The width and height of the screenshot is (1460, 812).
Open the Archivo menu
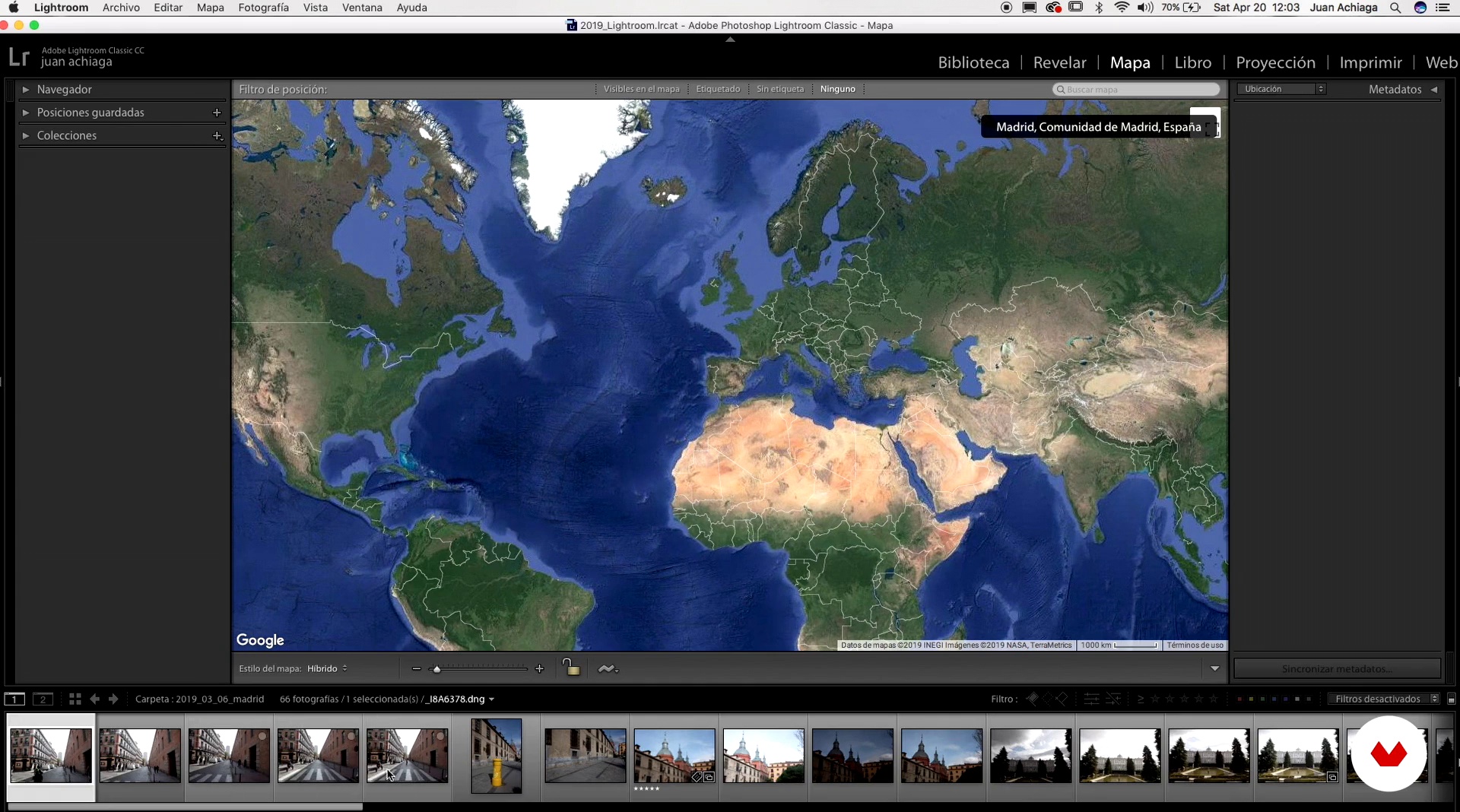[121, 8]
